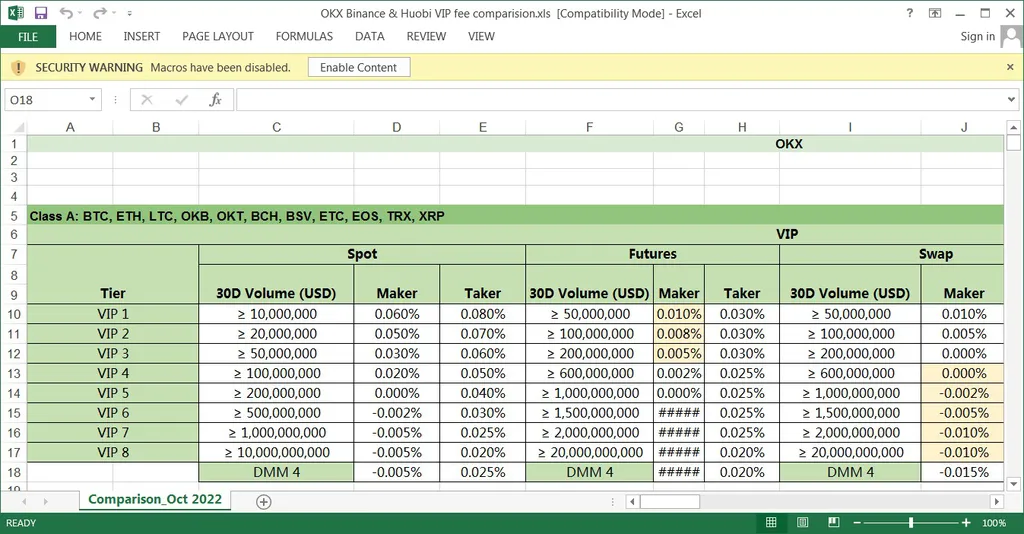Select futures maker cell 0.008%

[x=679, y=334]
